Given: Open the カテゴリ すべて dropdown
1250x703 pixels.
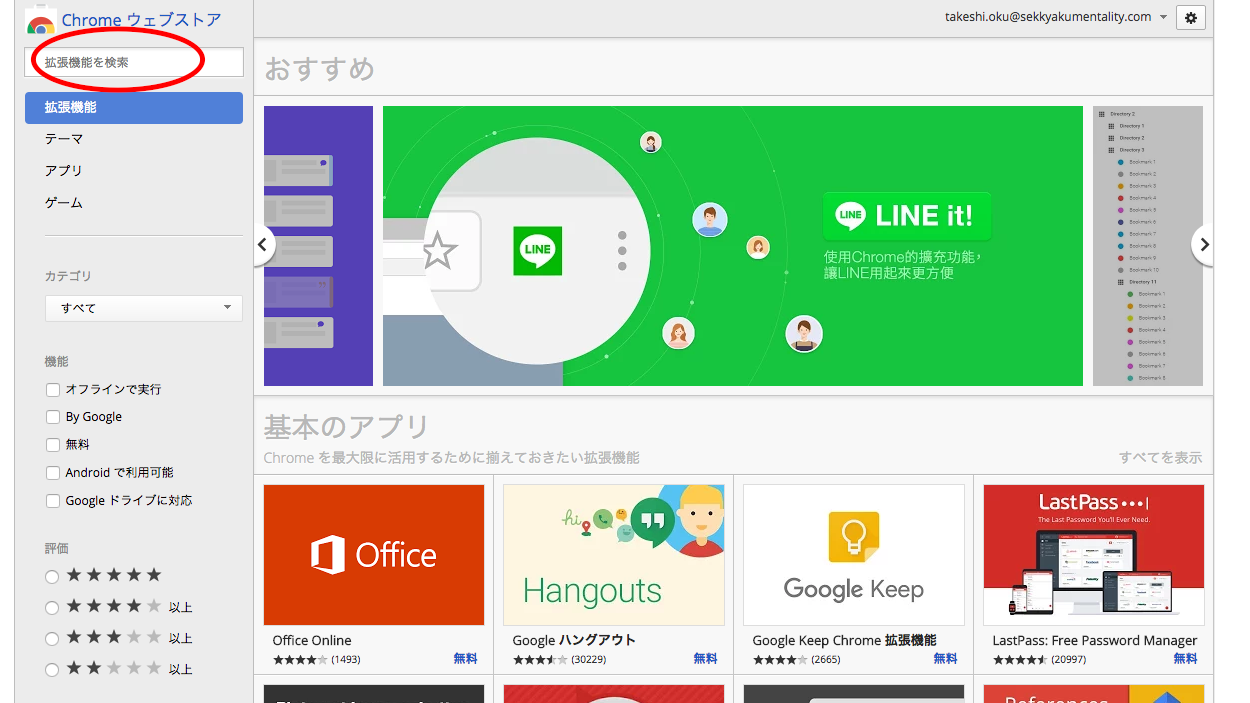Looking at the screenshot, I should 144,308.
